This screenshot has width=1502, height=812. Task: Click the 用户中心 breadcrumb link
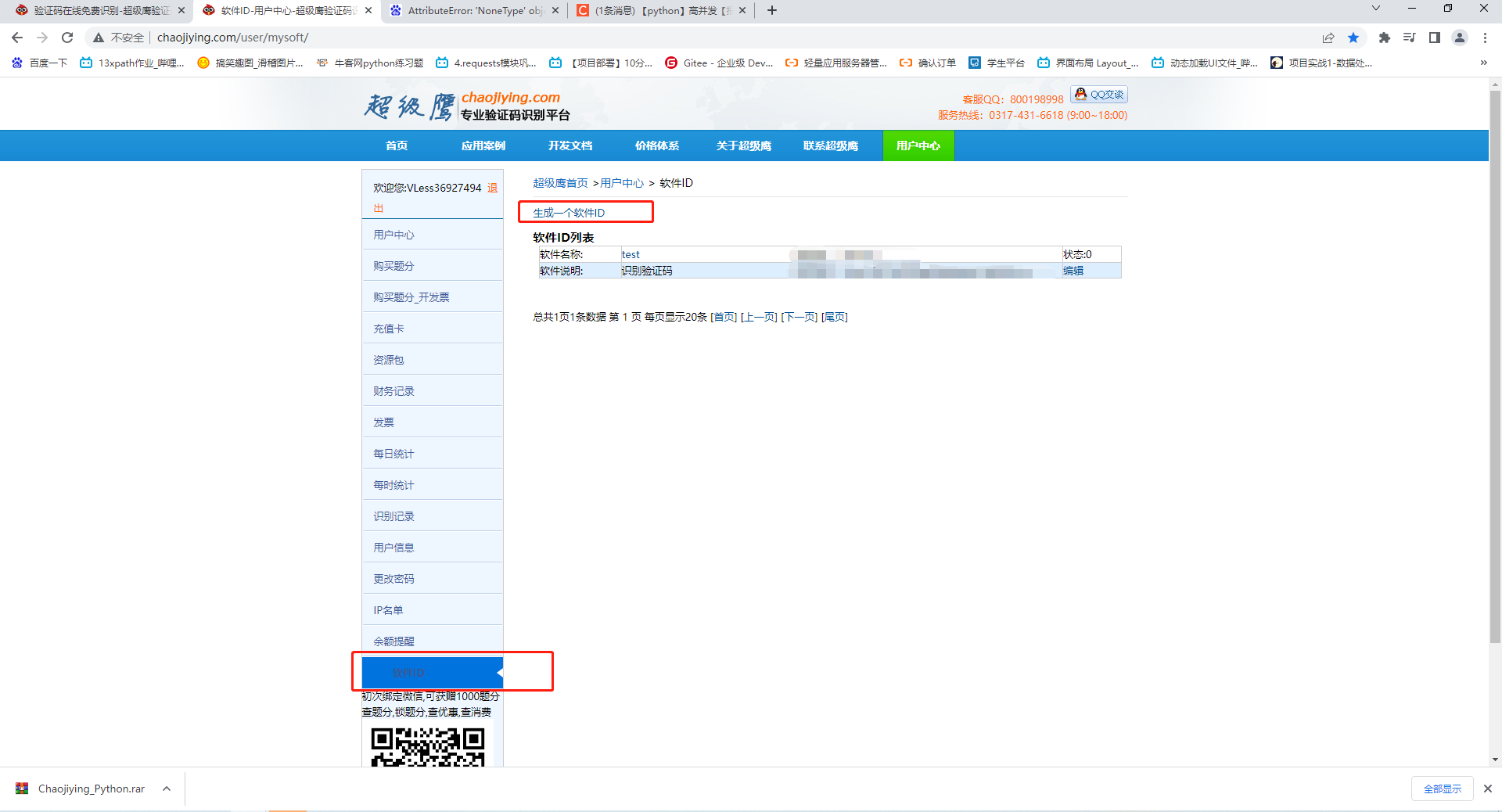622,183
